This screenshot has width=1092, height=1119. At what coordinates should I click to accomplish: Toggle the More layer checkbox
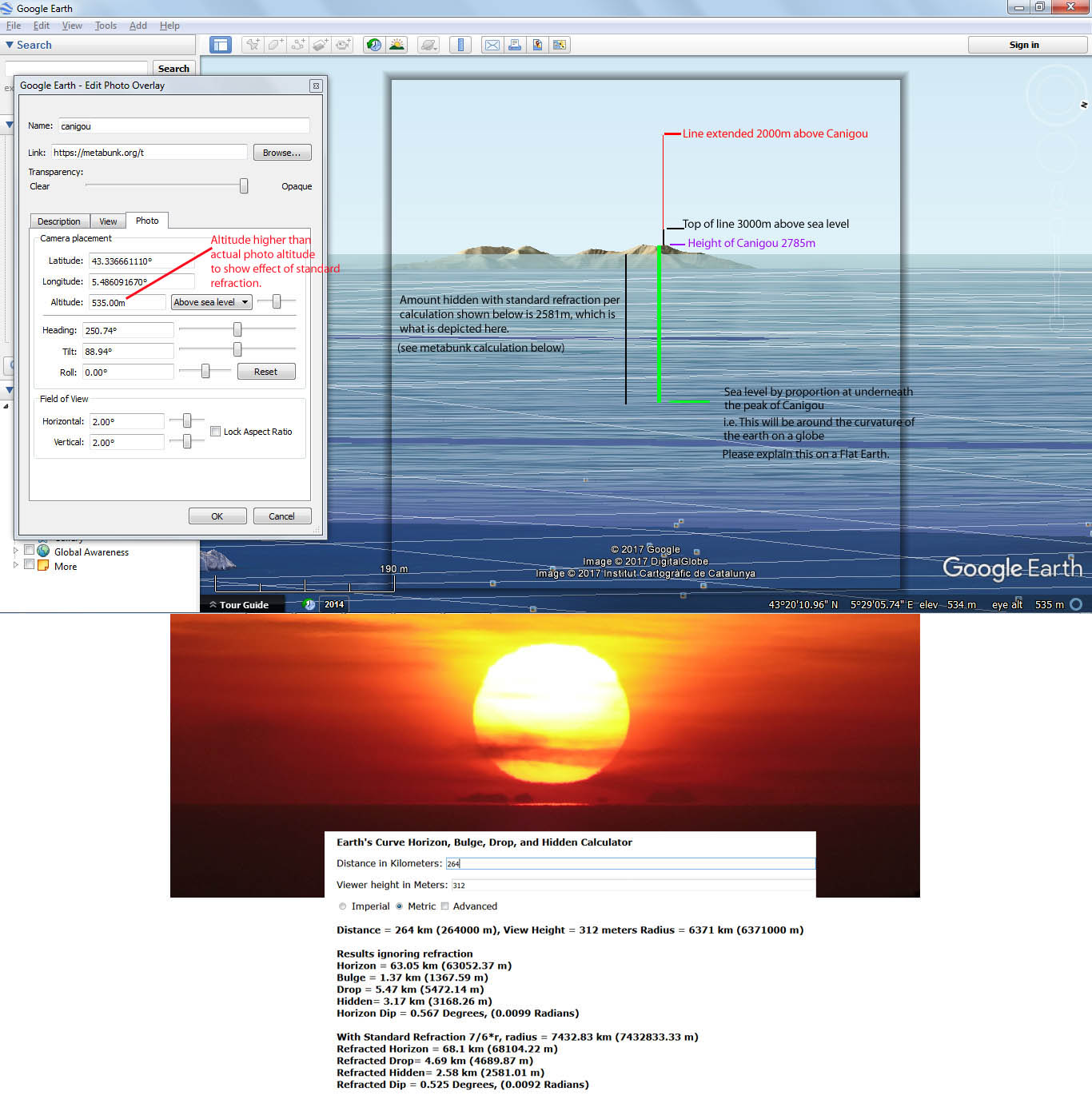29,564
